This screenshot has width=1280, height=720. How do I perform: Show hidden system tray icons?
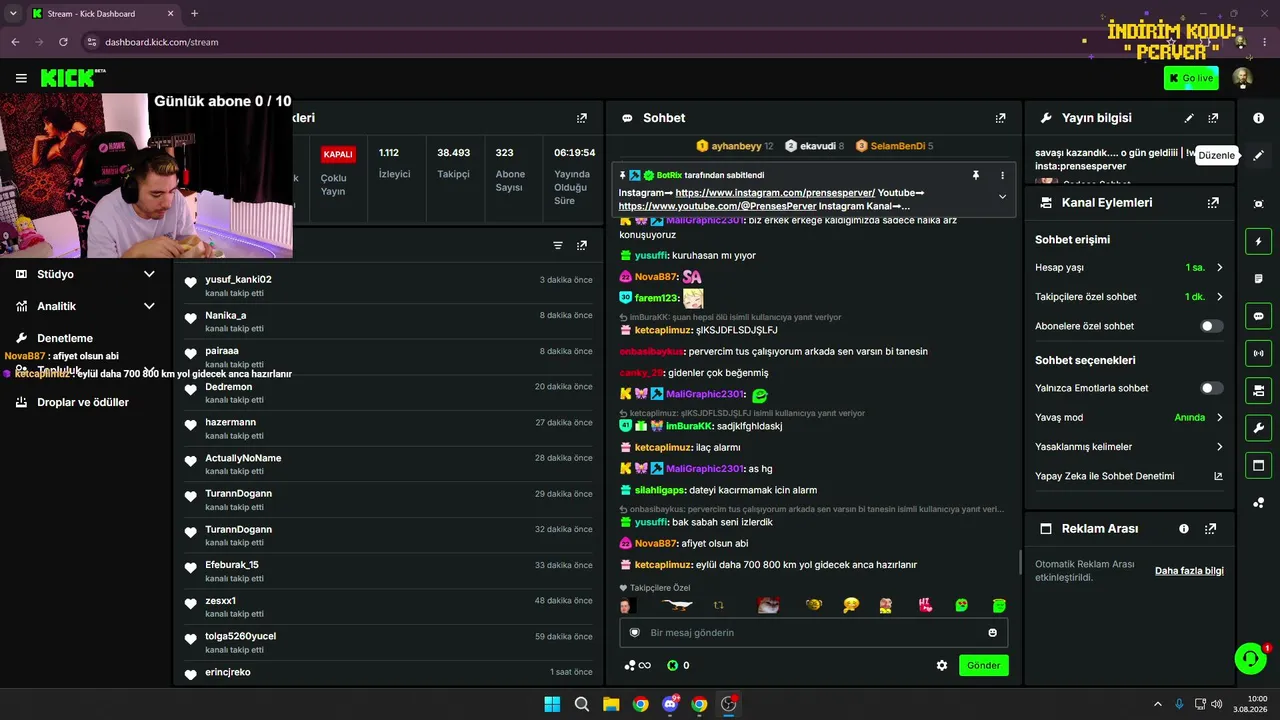(1158, 704)
